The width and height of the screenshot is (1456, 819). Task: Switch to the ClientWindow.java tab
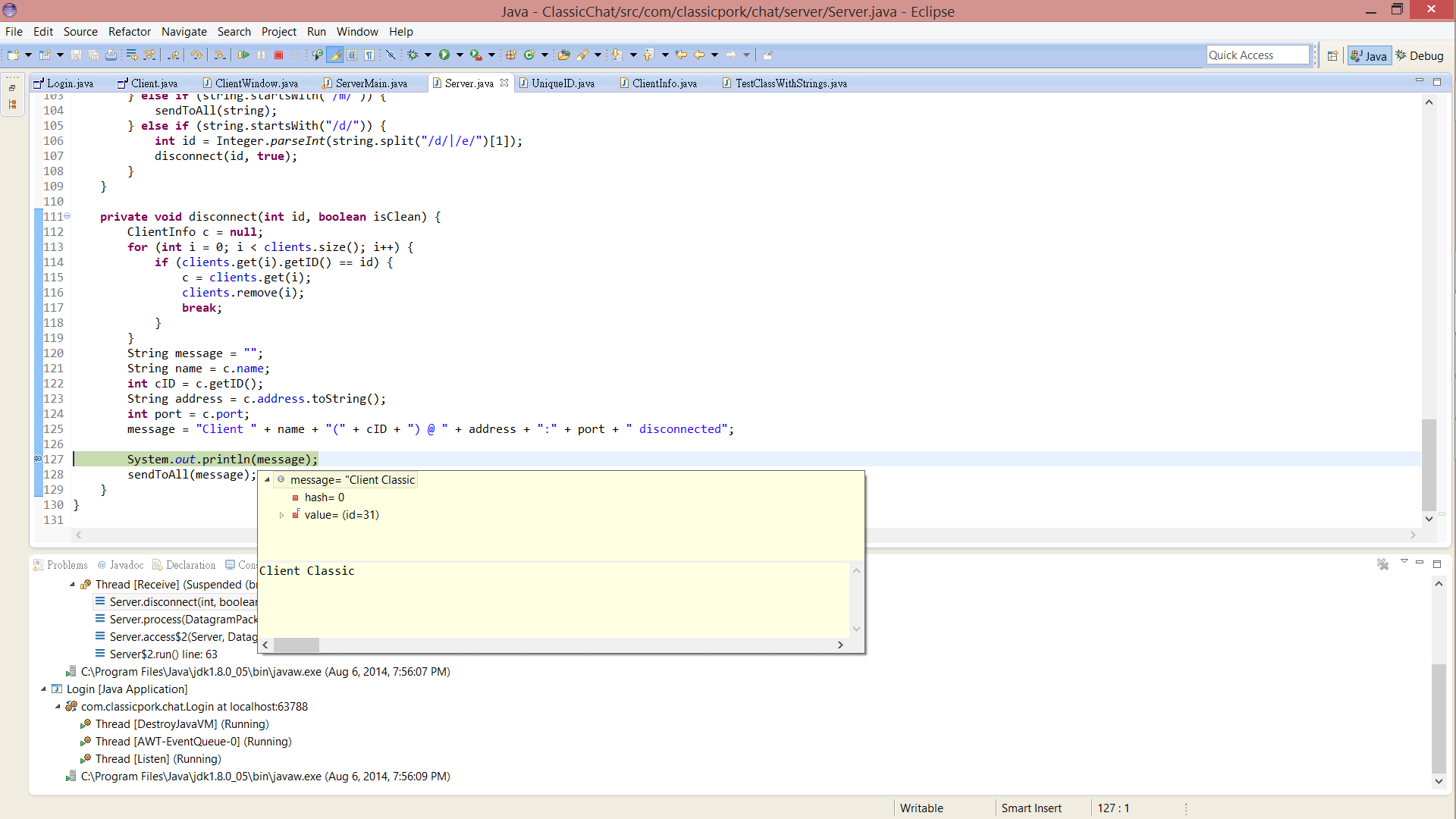pos(256,83)
